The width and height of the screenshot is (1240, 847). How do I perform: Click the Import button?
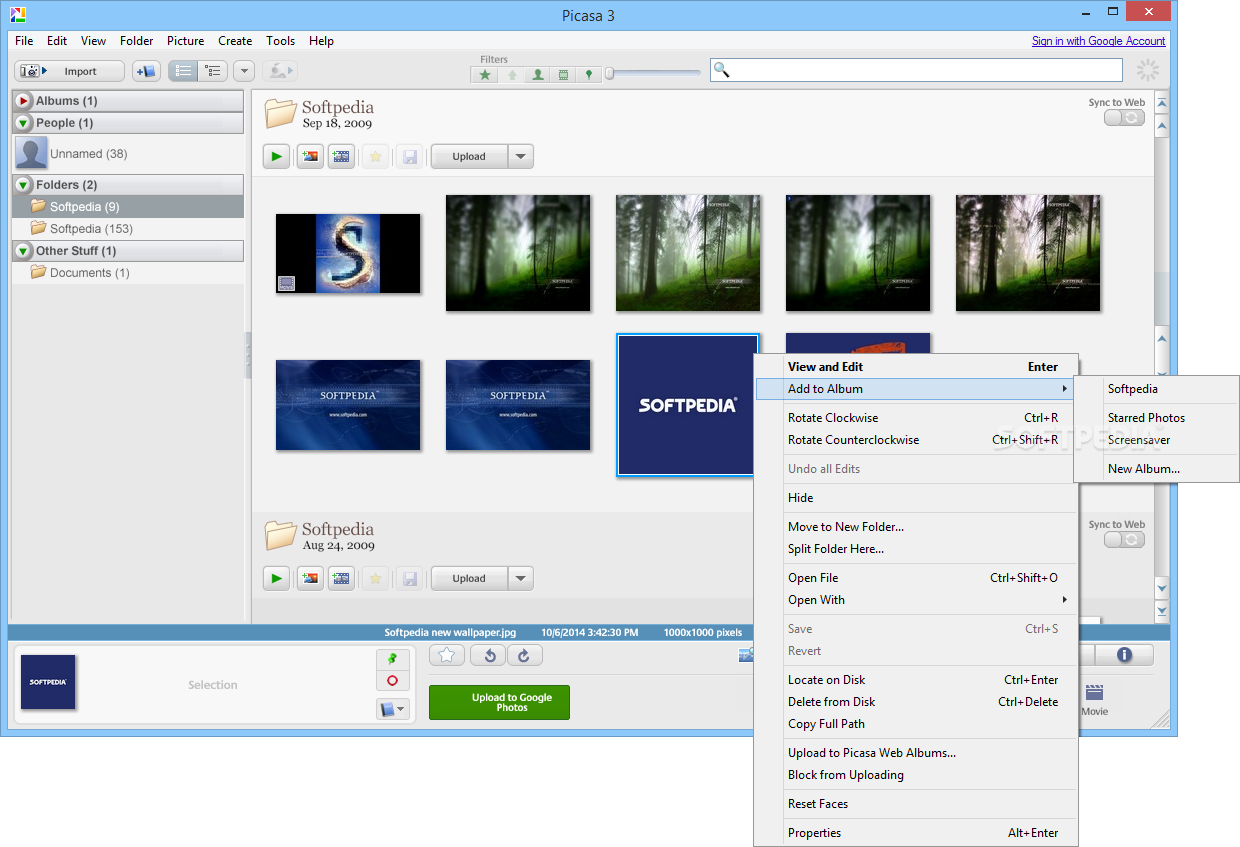point(69,71)
